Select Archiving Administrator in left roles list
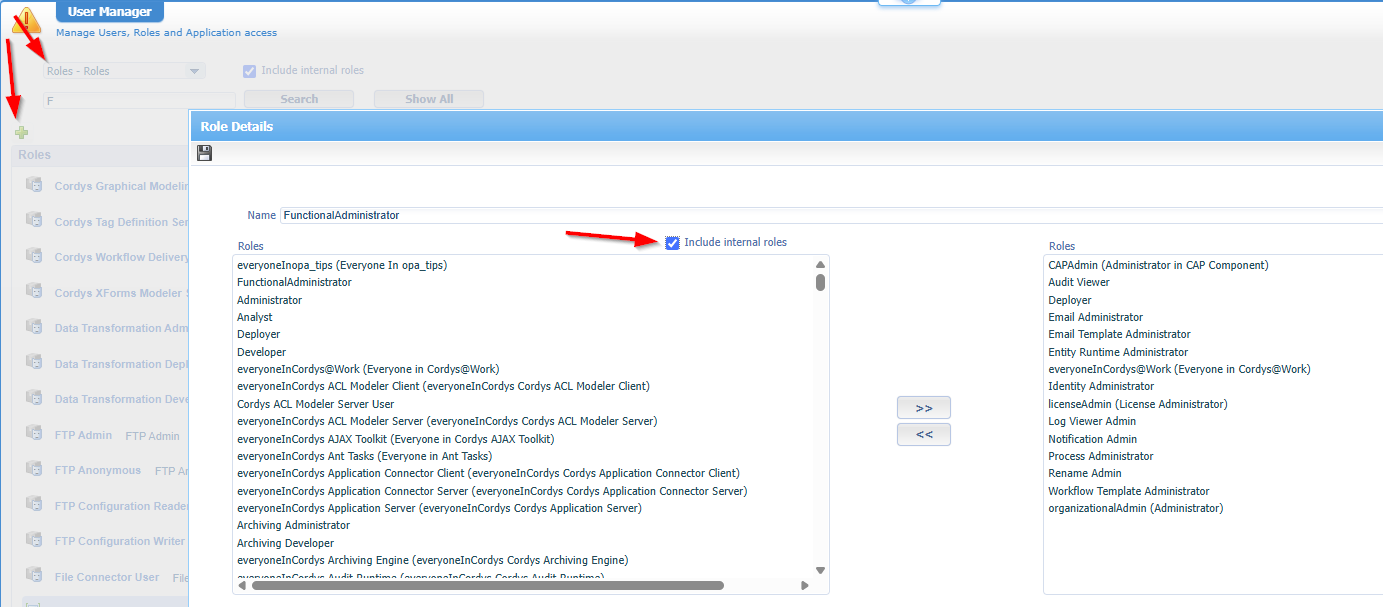 [293, 525]
